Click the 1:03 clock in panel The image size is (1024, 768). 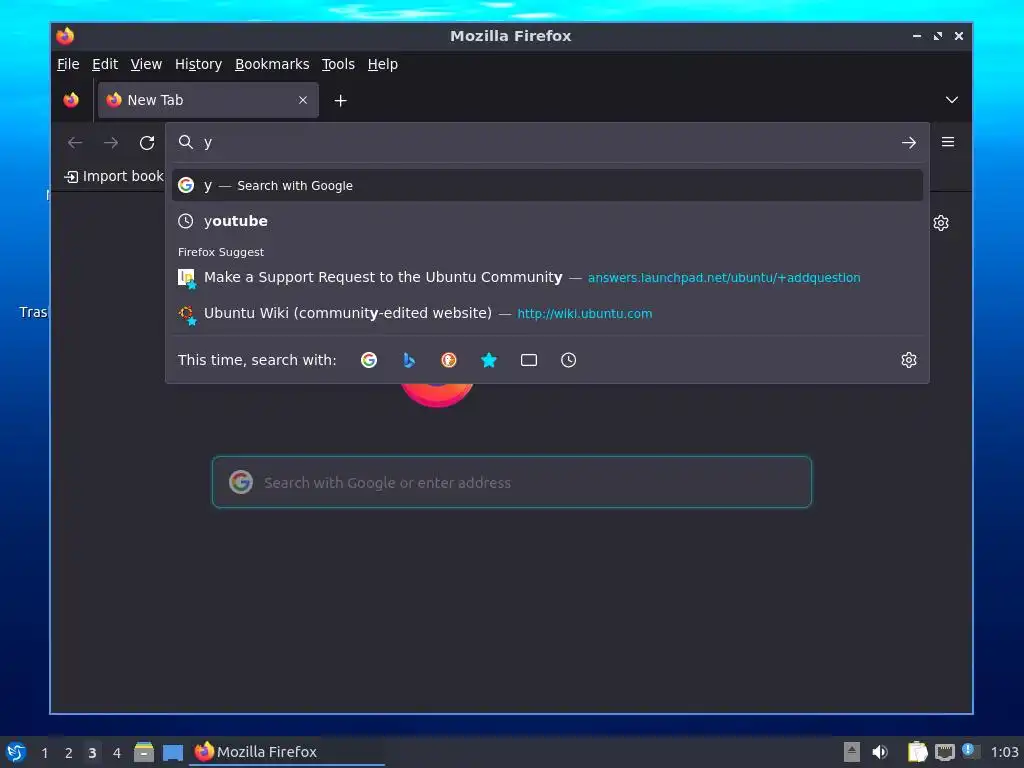click(x=1004, y=752)
